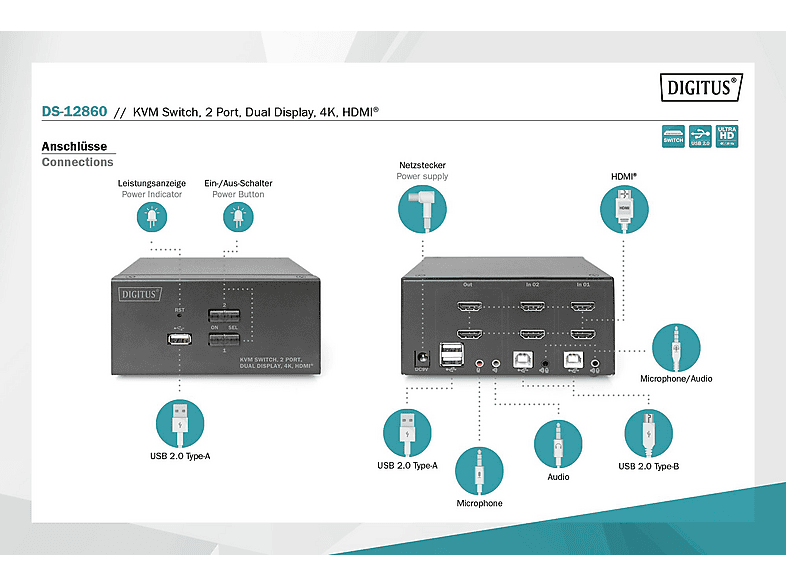This screenshot has height=587, width=786.
Task: Click the DC 9V power jack
Action: (422, 358)
